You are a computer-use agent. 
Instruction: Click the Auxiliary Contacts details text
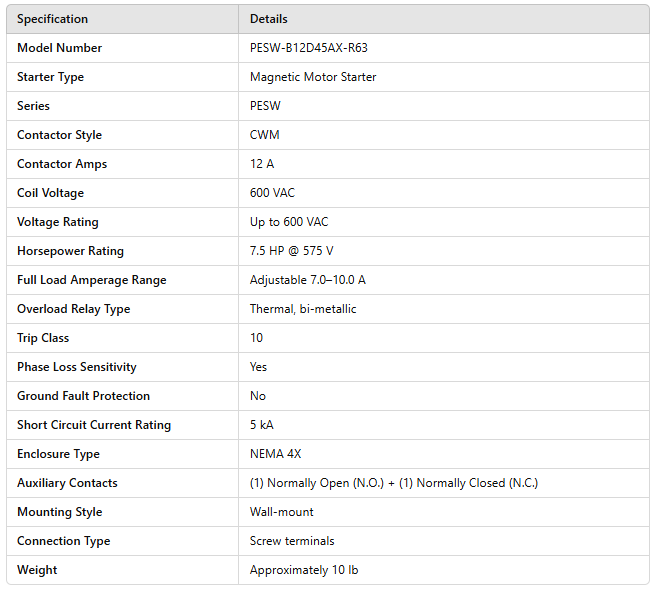point(393,483)
